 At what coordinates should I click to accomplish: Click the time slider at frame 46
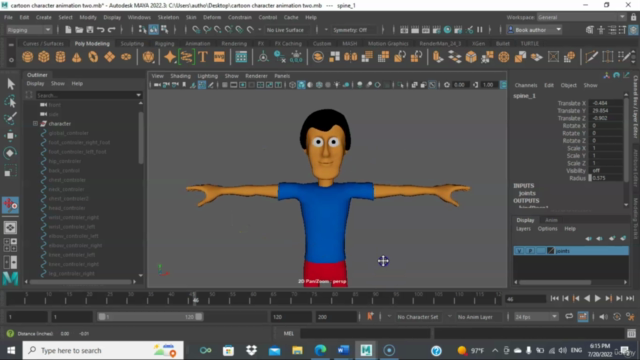195,299
